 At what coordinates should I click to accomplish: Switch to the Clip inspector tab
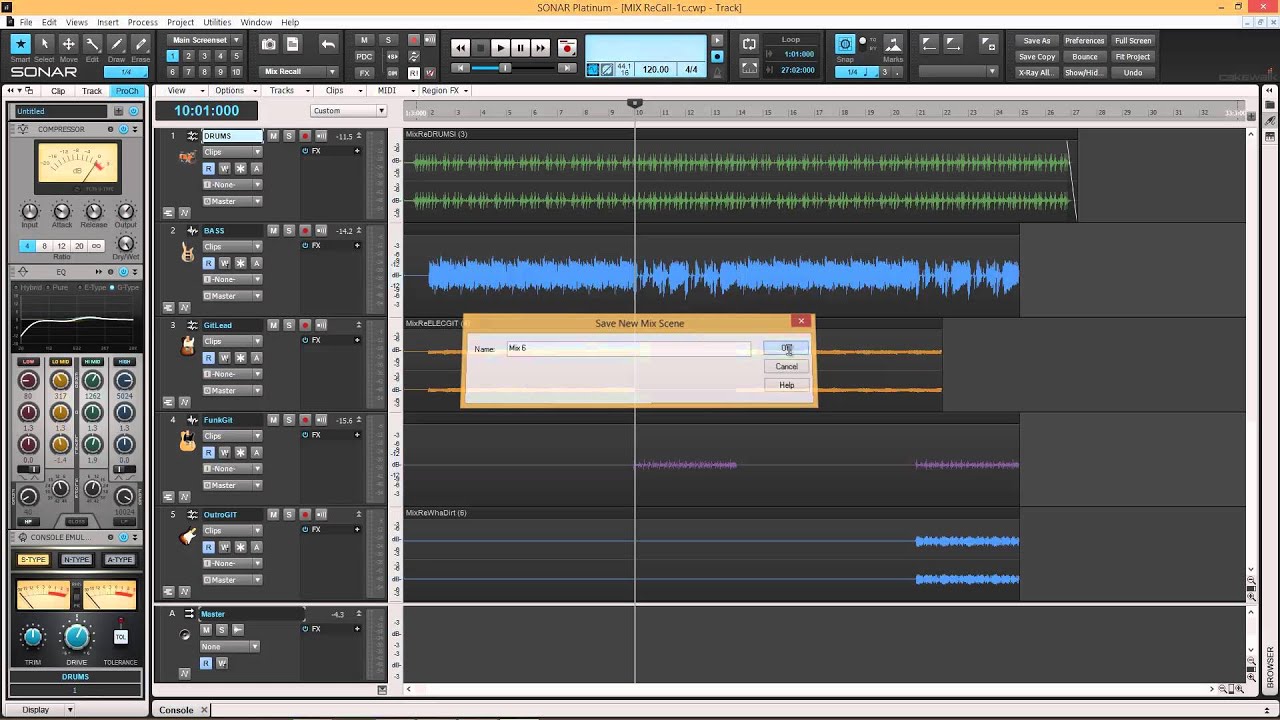tap(58, 91)
